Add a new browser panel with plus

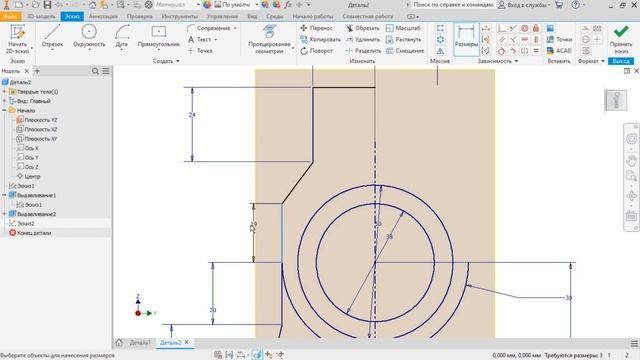37,71
